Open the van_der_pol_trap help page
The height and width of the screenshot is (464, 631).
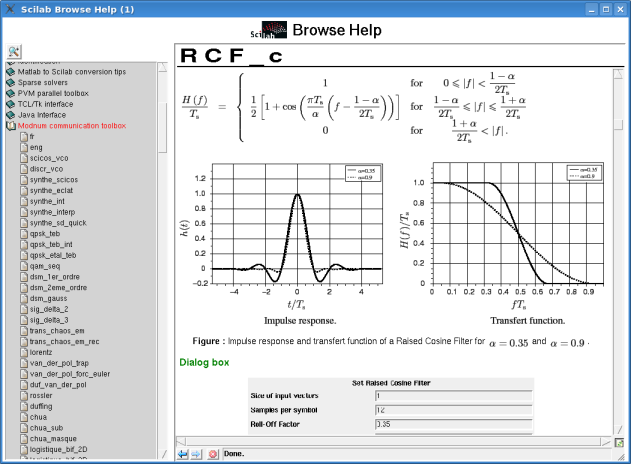coord(59,364)
